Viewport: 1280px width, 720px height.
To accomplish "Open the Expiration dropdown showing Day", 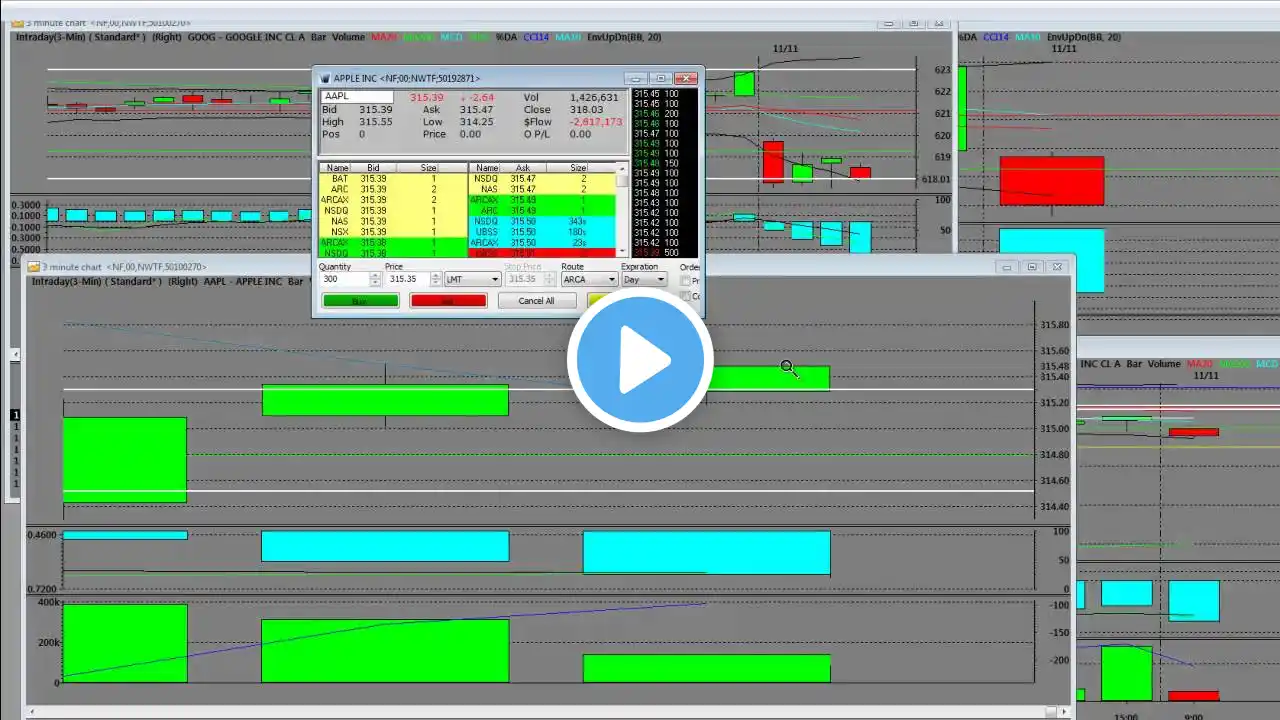I will click(x=644, y=280).
